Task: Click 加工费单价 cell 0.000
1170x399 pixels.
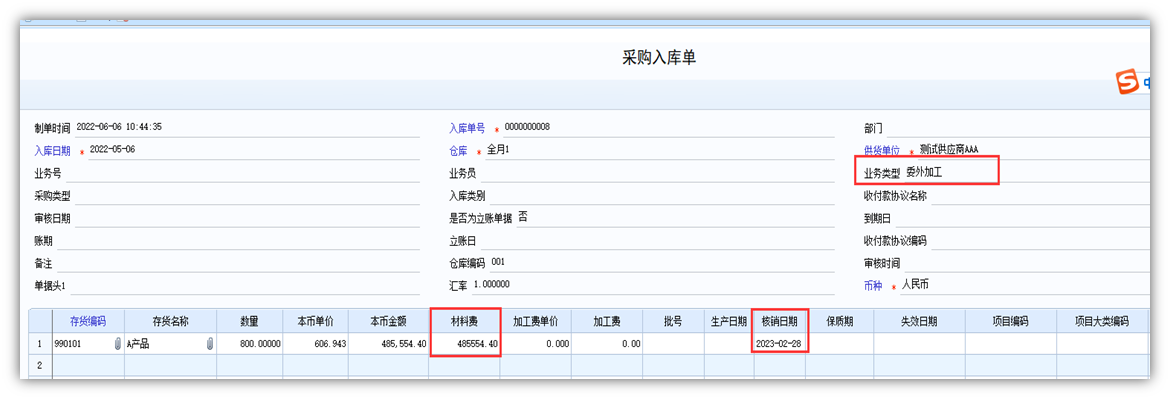Action: click(x=537, y=344)
